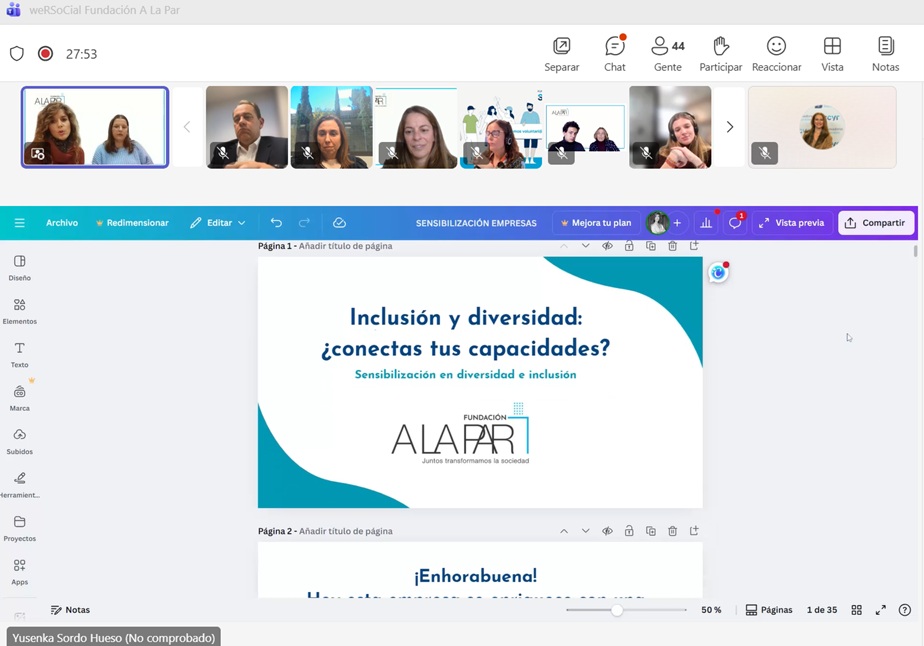The image size is (924, 646).
Task: Open the Reaccionar emoji menu
Action: click(776, 54)
